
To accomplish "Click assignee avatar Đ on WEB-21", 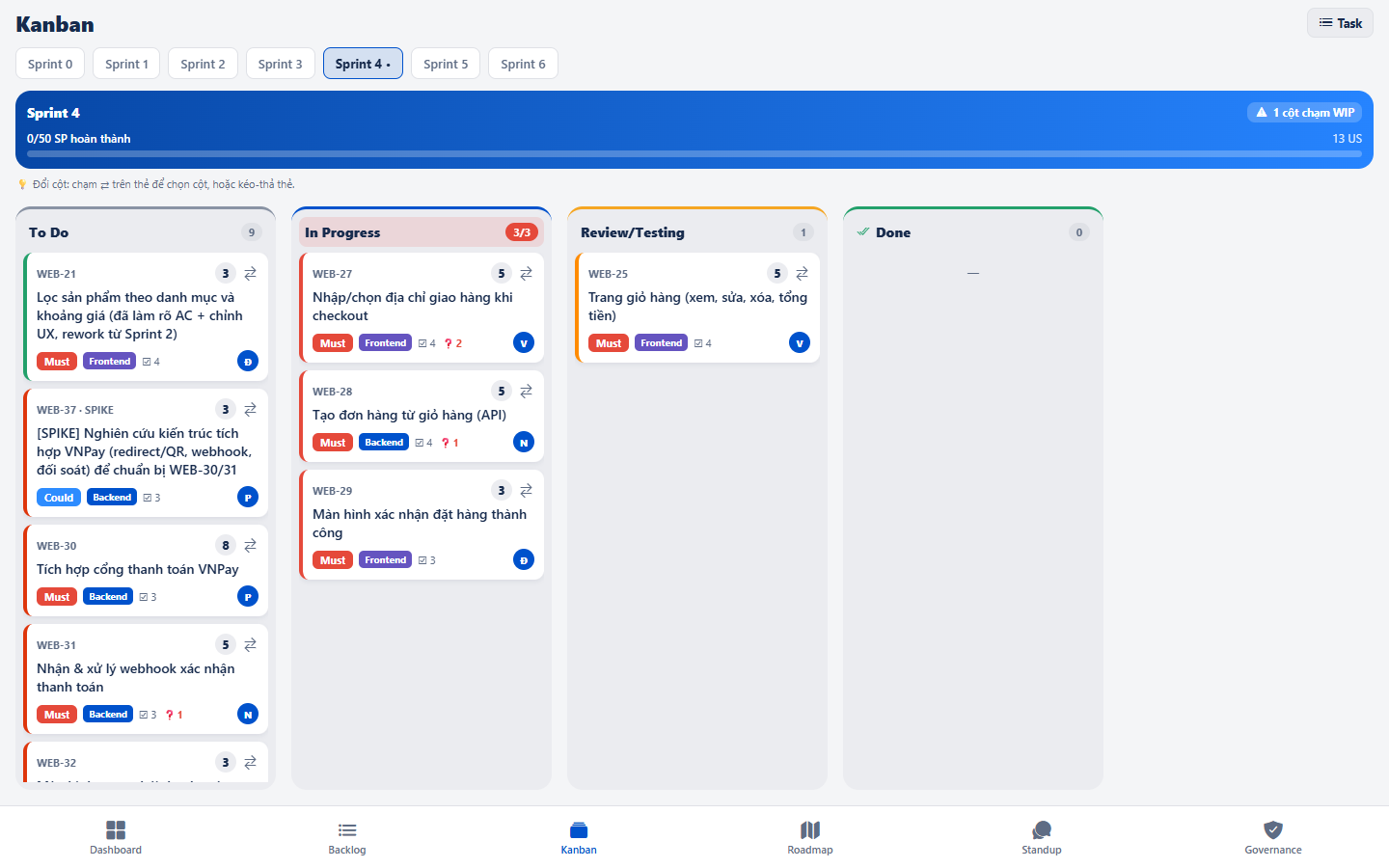I will [x=248, y=362].
